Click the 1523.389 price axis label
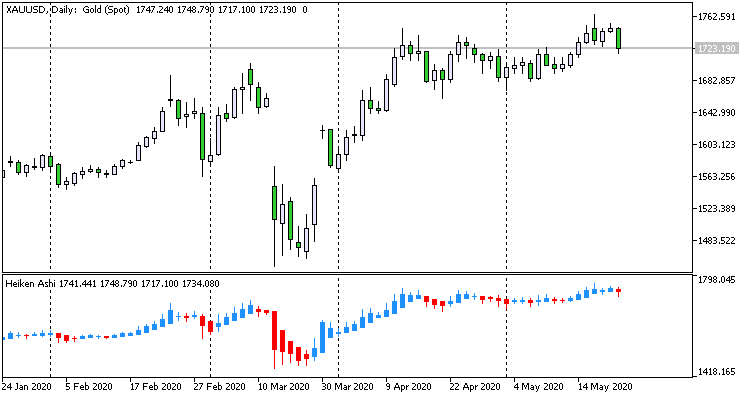This screenshot has width=750, height=398. [716, 209]
